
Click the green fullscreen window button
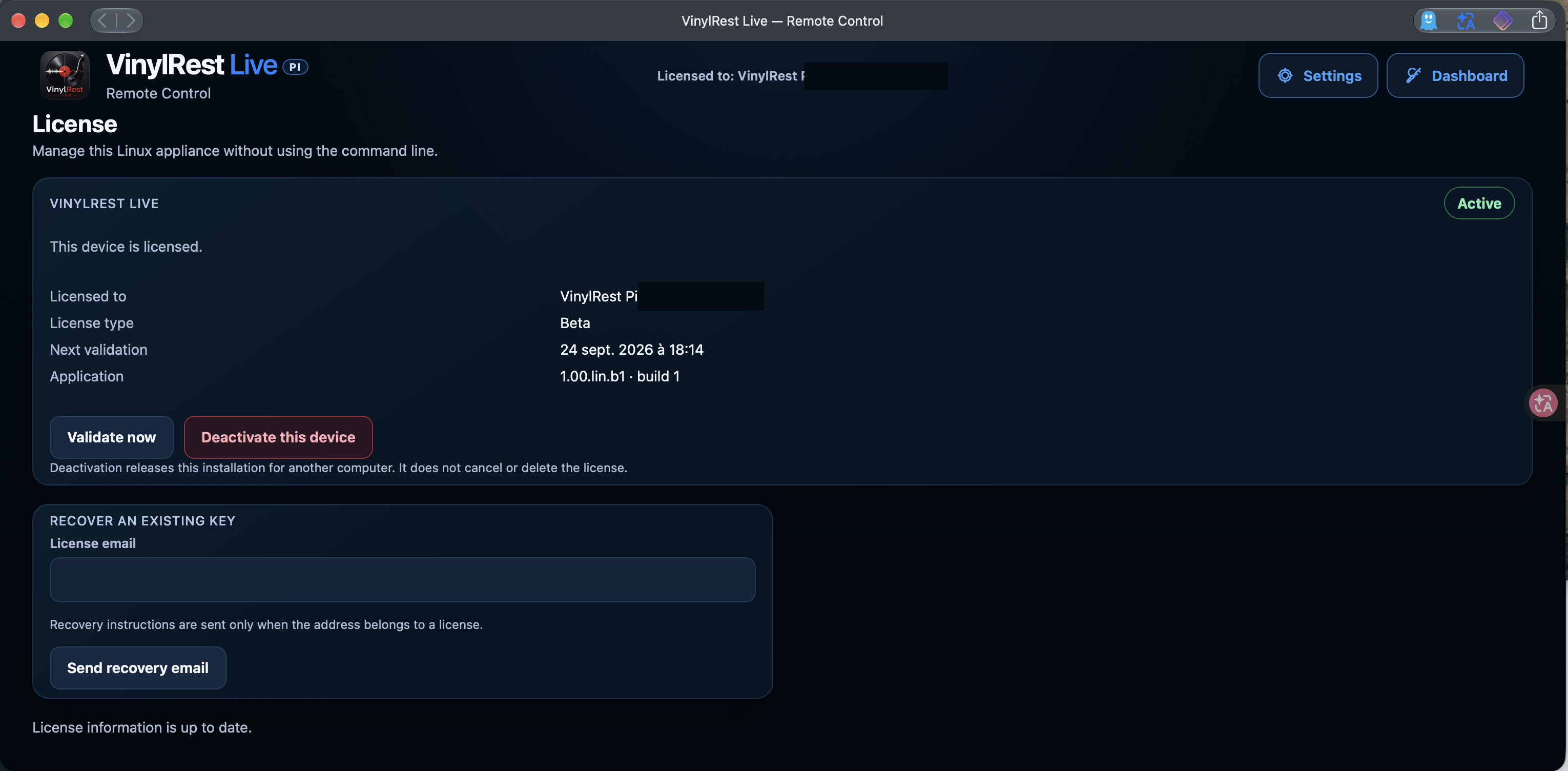coord(66,21)
